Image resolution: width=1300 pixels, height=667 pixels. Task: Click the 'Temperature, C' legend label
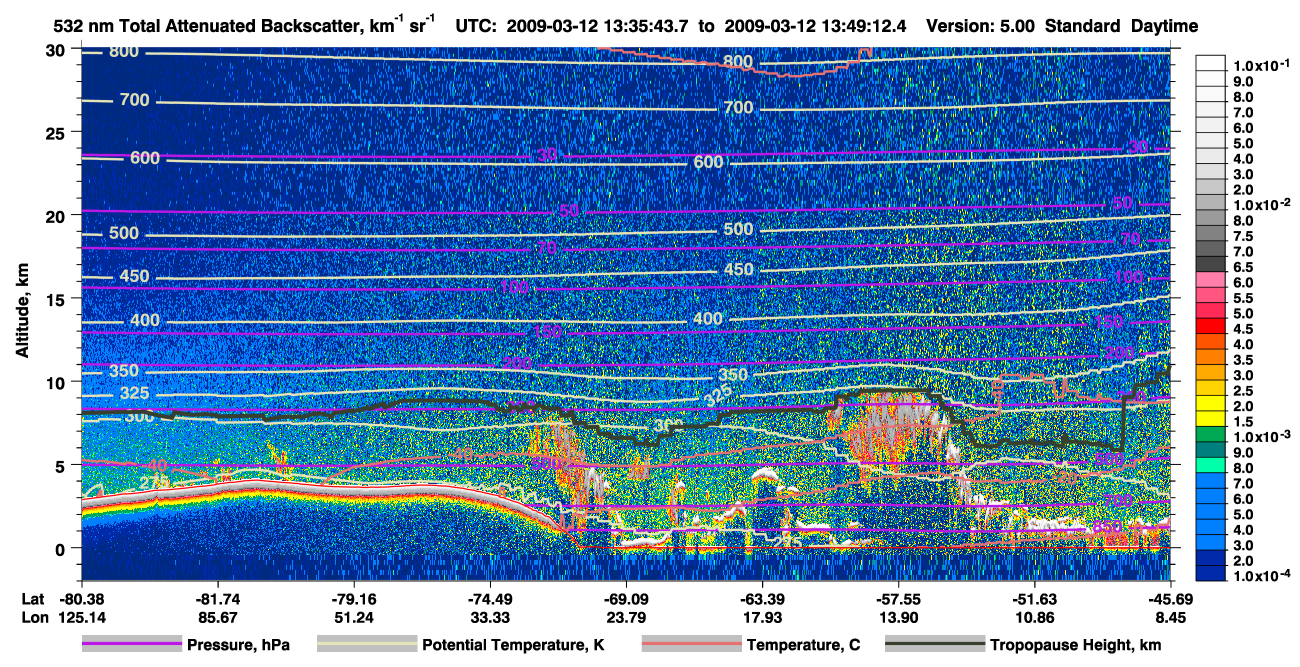click(803, 646)
